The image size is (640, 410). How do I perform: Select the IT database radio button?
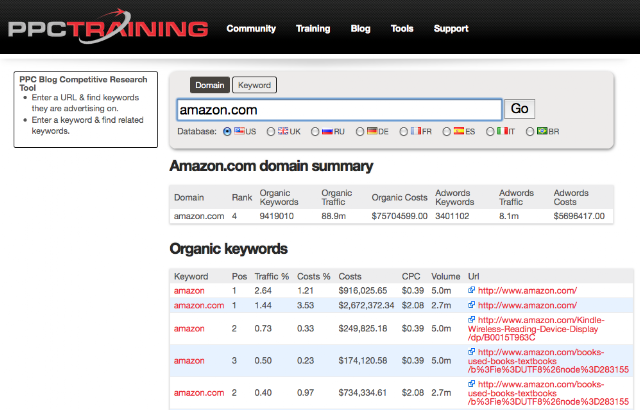coord(490,131)
